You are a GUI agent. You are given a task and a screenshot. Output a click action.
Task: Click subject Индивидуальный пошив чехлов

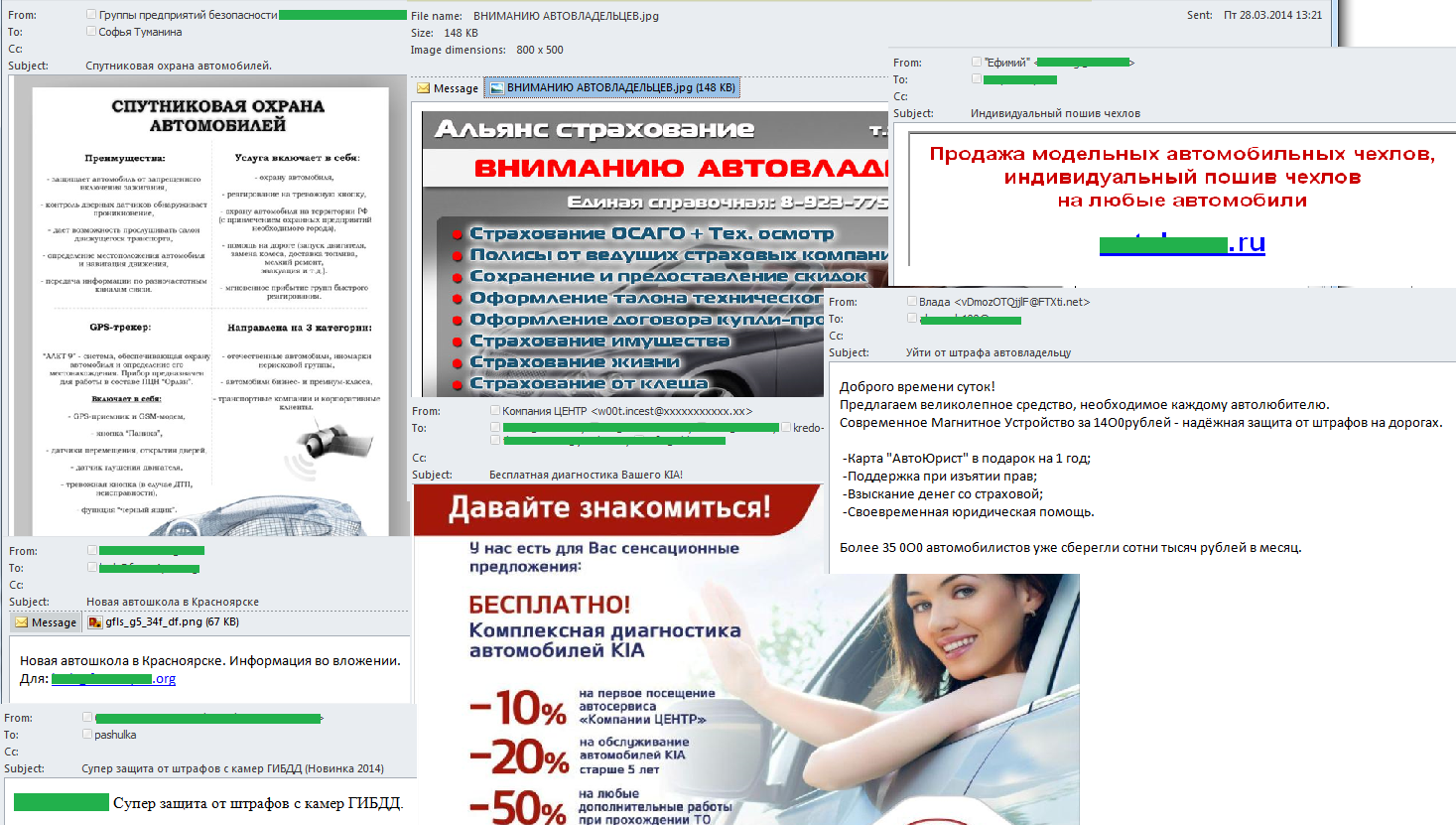point(1055,113)
